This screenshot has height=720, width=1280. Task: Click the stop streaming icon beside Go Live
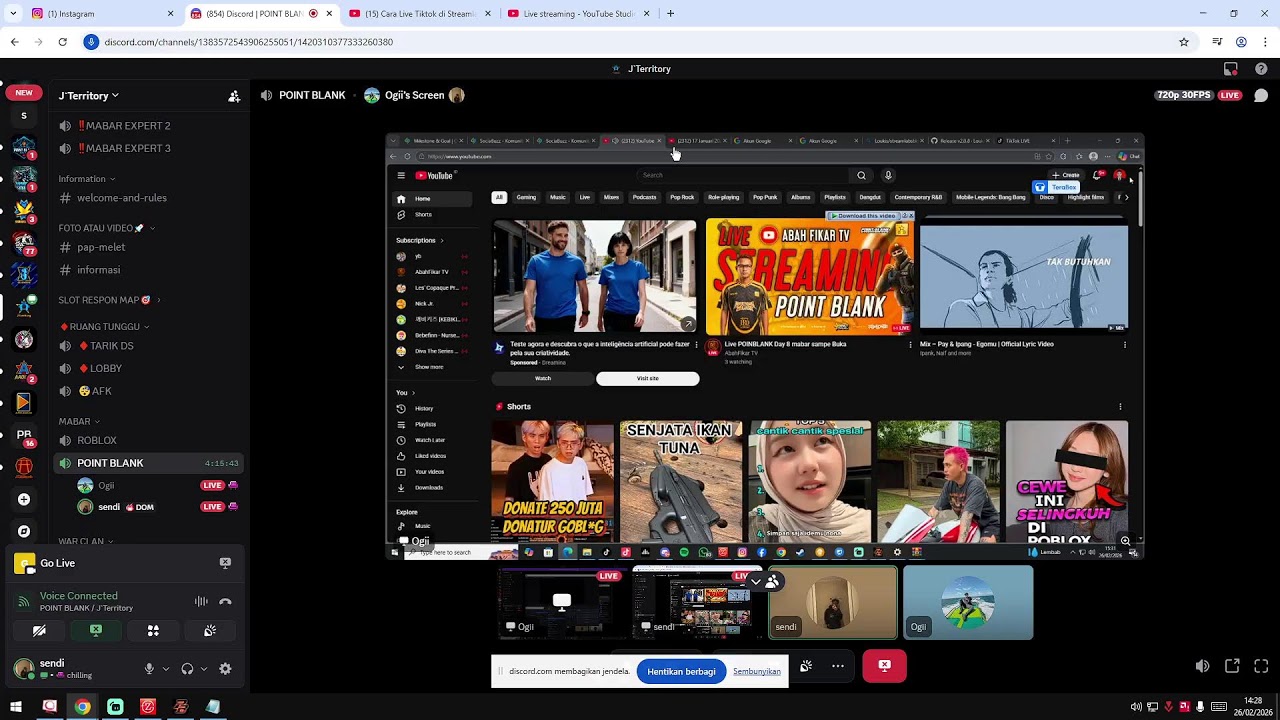click(225, 563)
